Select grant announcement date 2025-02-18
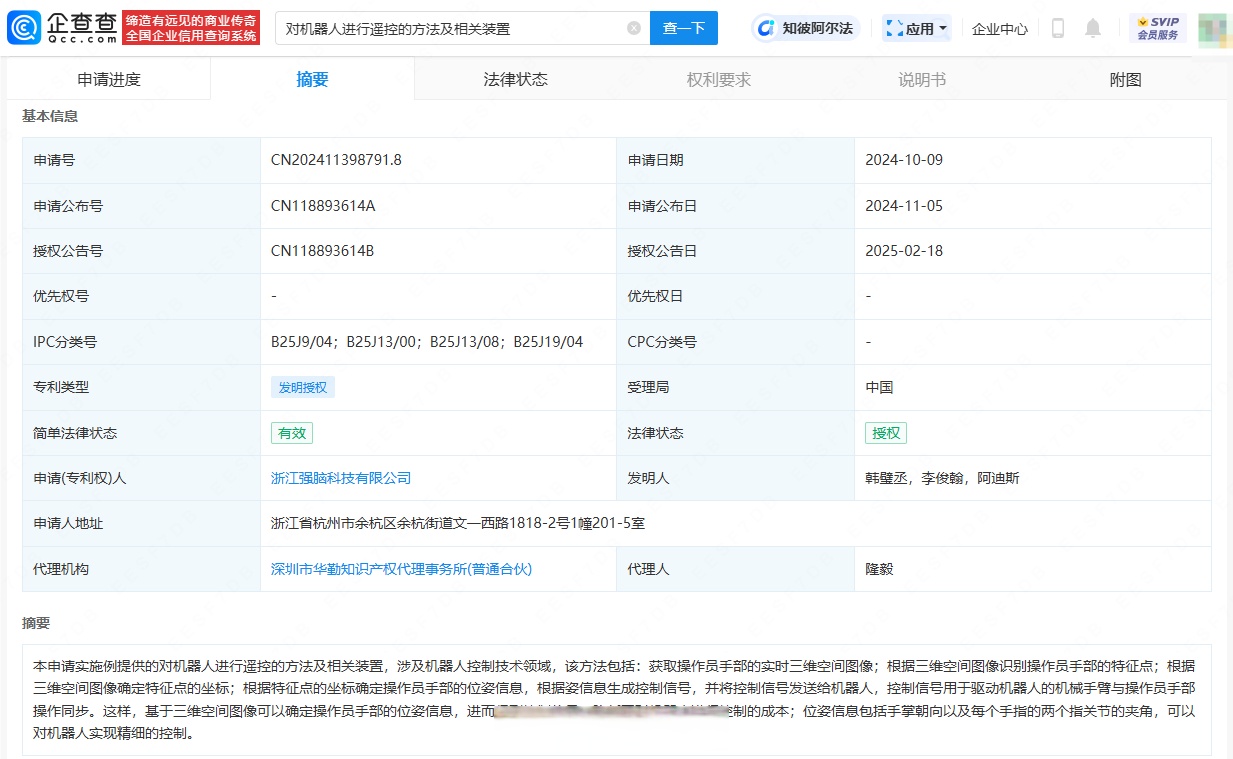This screenshot has width=1233, height=759. click(904, 251)
